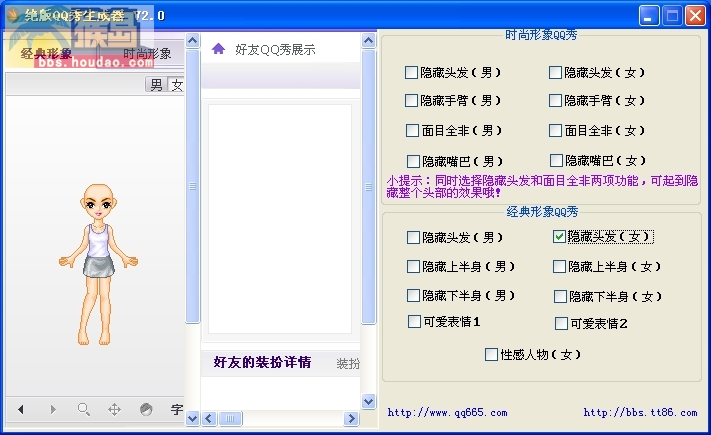Toggle 面目全非(女) checkbox
Screen dimensions: 711x435
tap(555, 131)
